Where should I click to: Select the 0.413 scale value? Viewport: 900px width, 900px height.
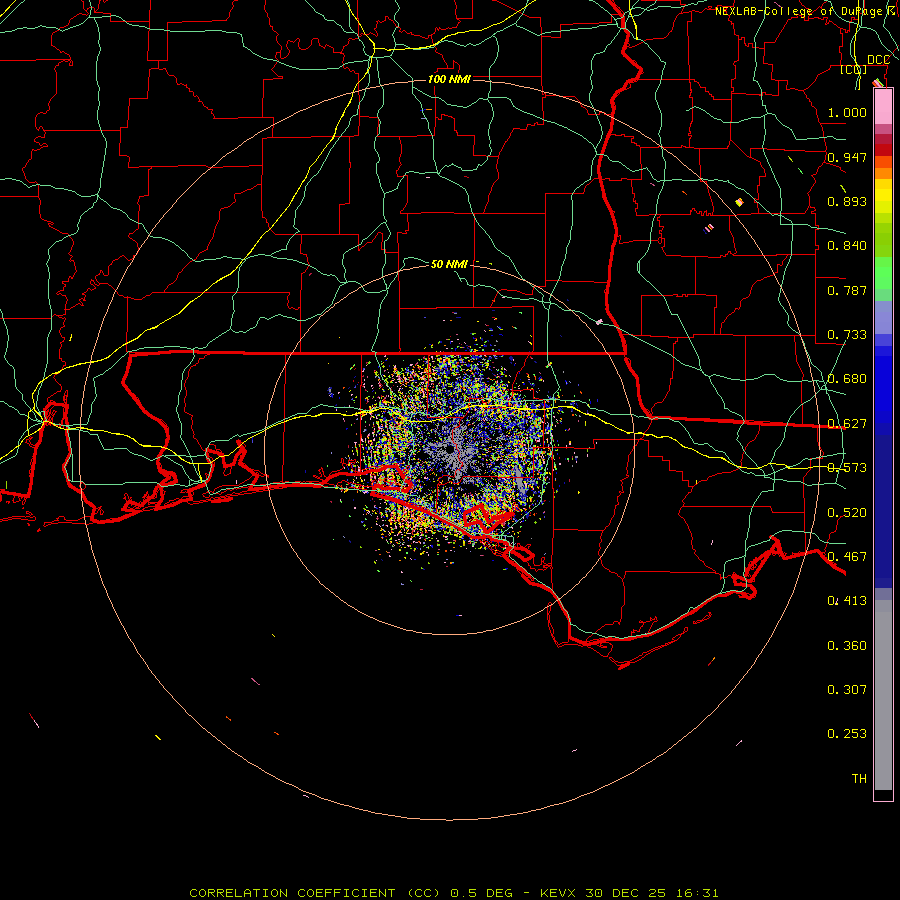(x=847, y=601)
